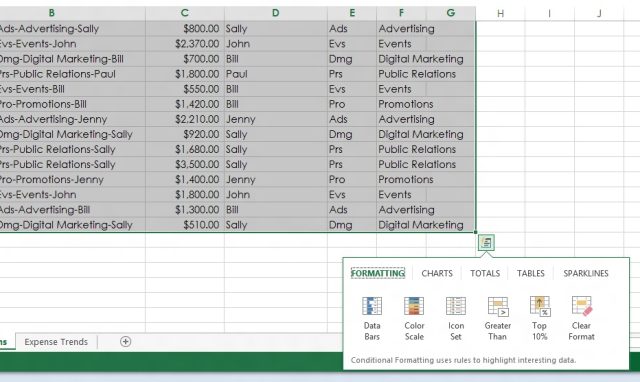Select the TABLES tab
This screenshot has width=640, height=382.
(531, 273)
